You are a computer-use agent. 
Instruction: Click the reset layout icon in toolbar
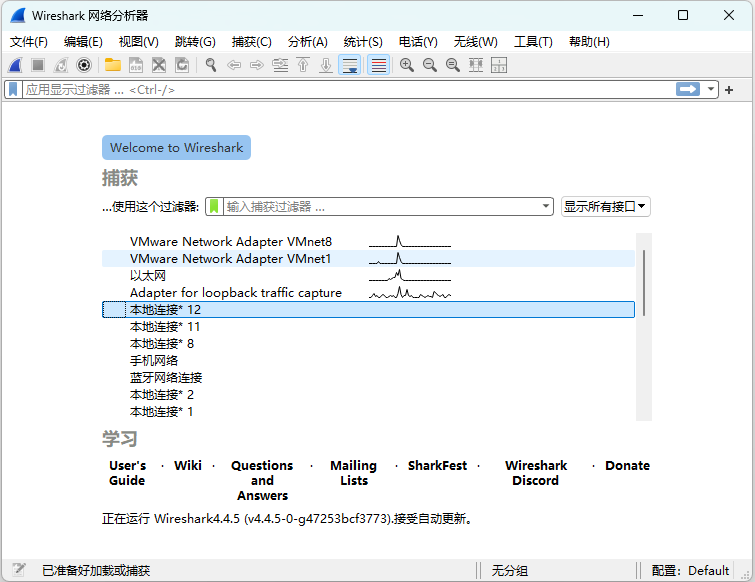(499, 65)
